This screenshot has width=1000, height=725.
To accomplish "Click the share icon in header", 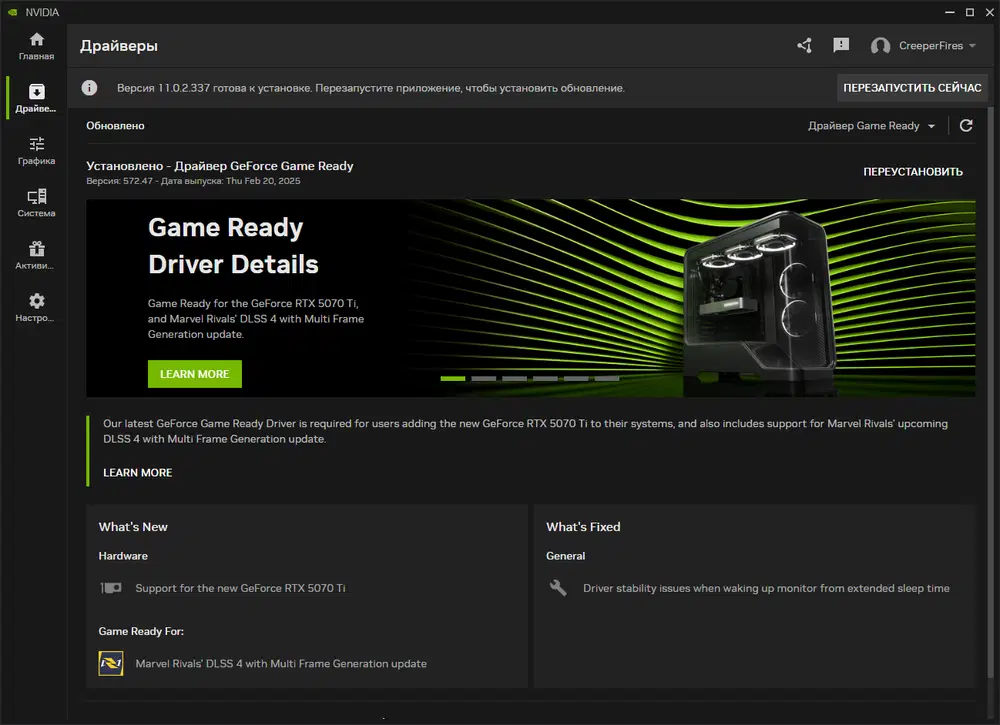I will (804, 45).
